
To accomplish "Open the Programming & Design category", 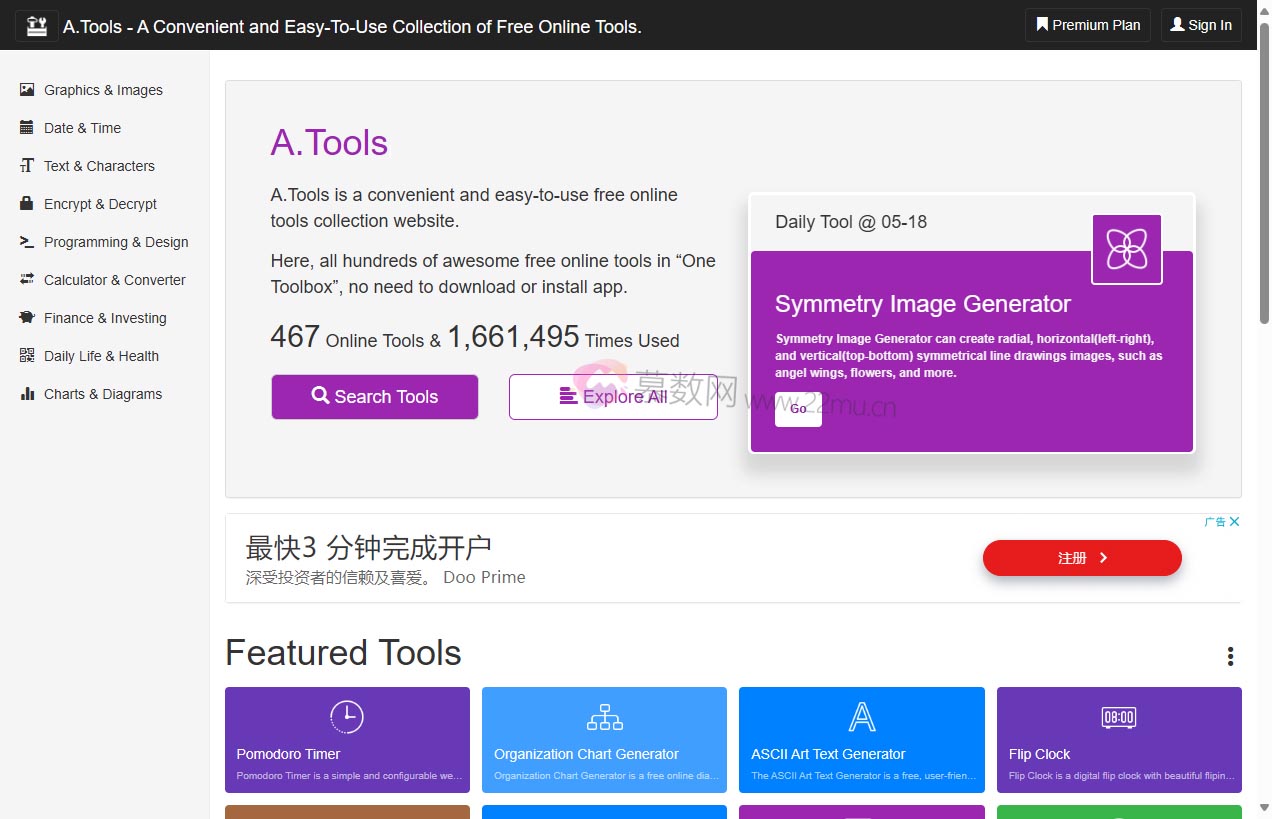I will 26,242.
